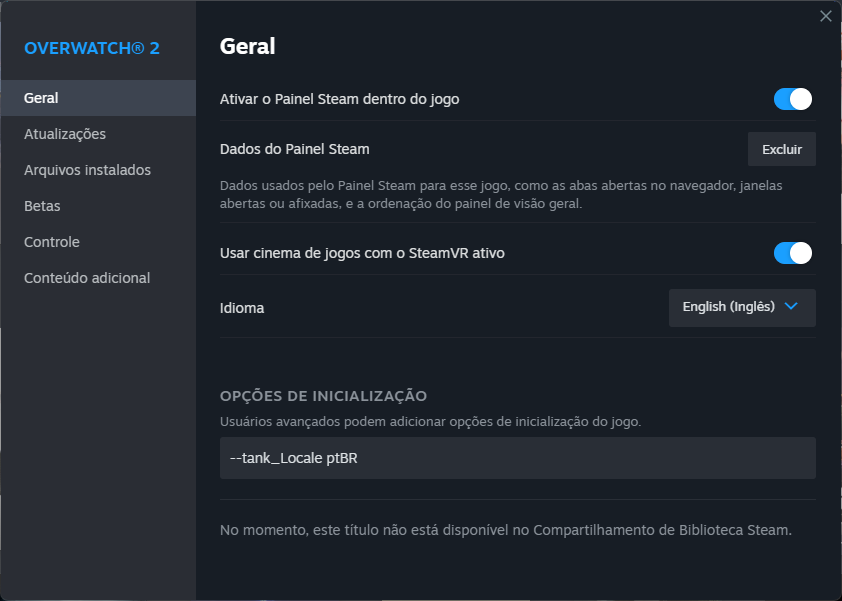This screenshot has width=842, height=601.
Task: Select the Geral tab in sidebar
Action: [41, 98]
